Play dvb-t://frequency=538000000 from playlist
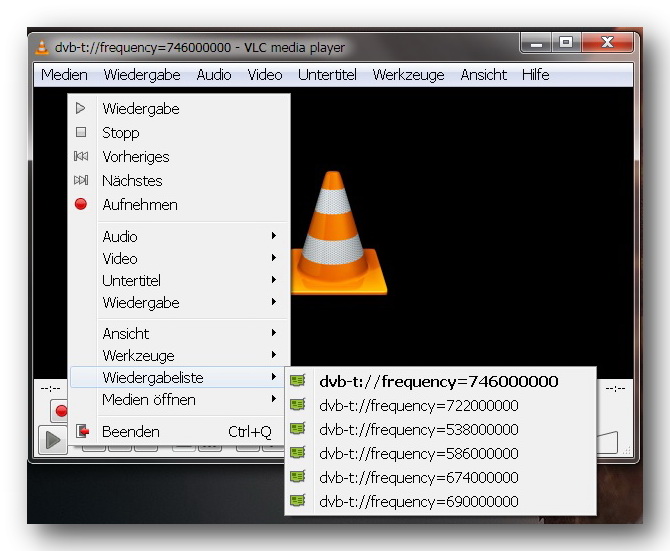Viewport: 670px width, 551px height. [440, 429]
